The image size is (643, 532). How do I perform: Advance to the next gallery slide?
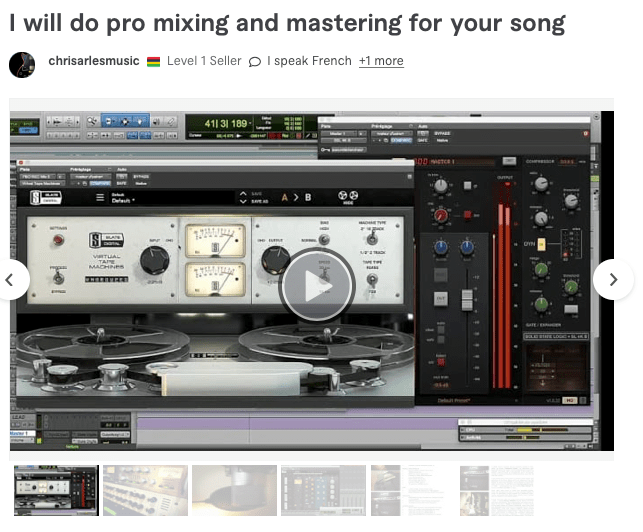pos(612,280)
